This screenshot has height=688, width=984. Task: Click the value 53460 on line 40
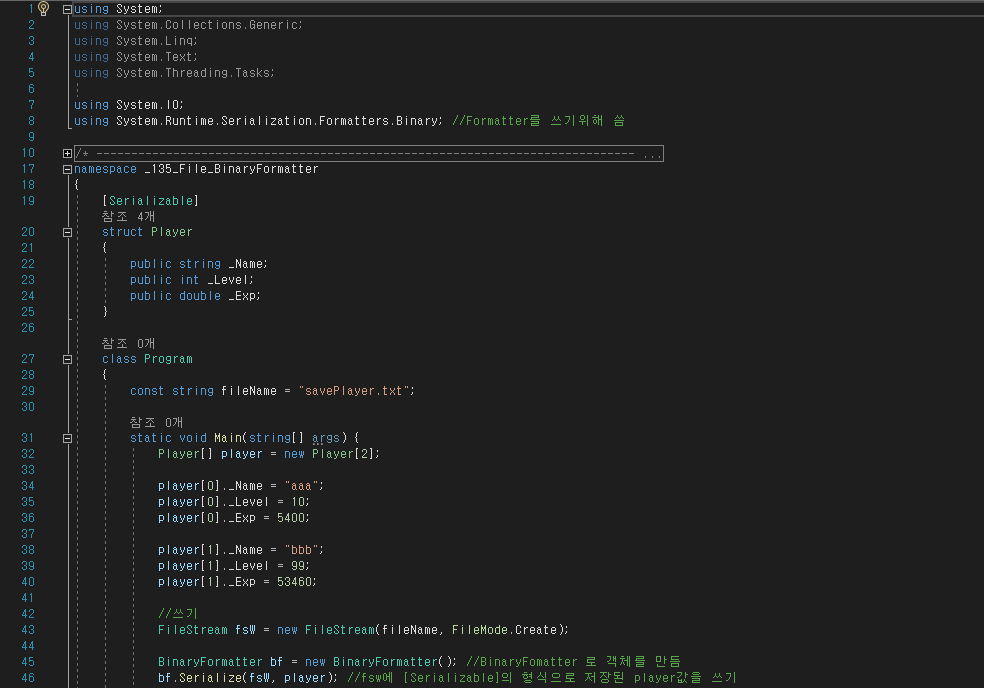click(x=295, y=582)
